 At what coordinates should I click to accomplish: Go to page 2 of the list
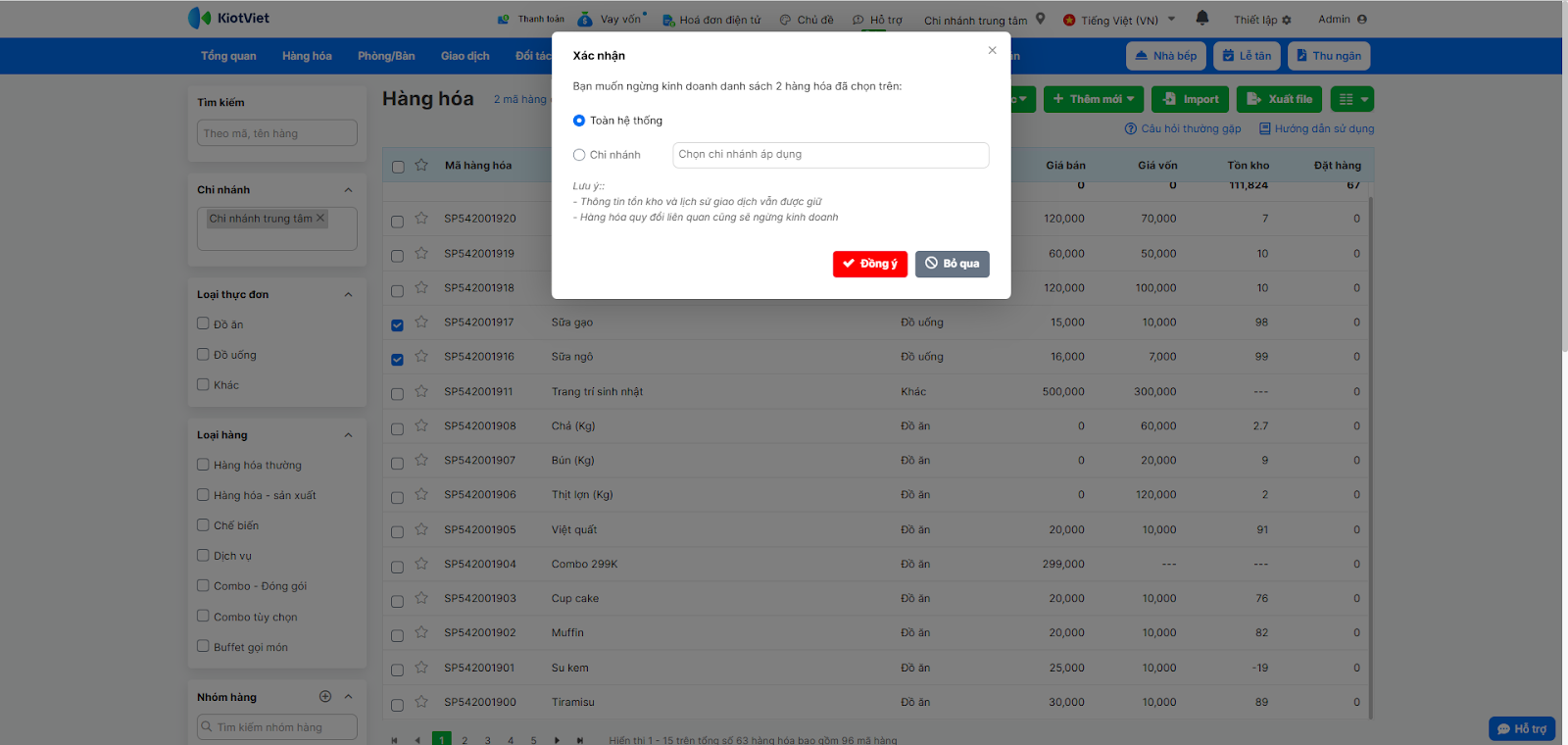[x=465, y=740]
